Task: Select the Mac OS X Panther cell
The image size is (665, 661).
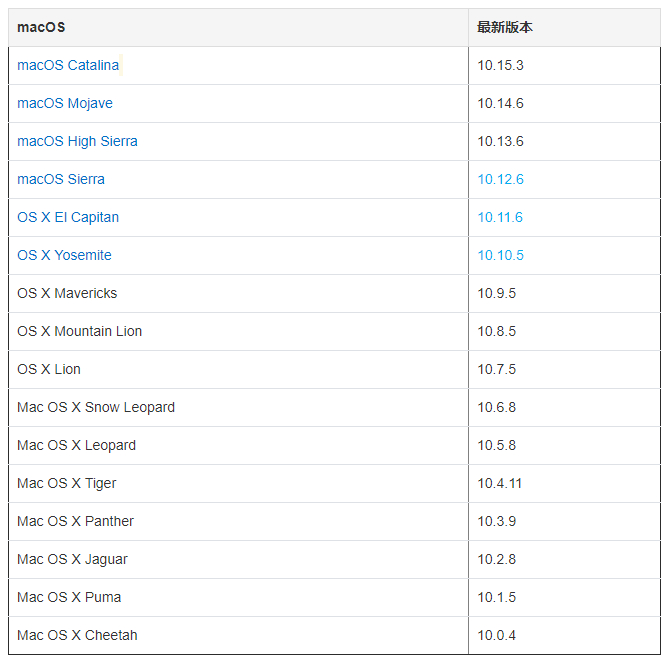Action: pyautogui.click(x=238, y=522)
